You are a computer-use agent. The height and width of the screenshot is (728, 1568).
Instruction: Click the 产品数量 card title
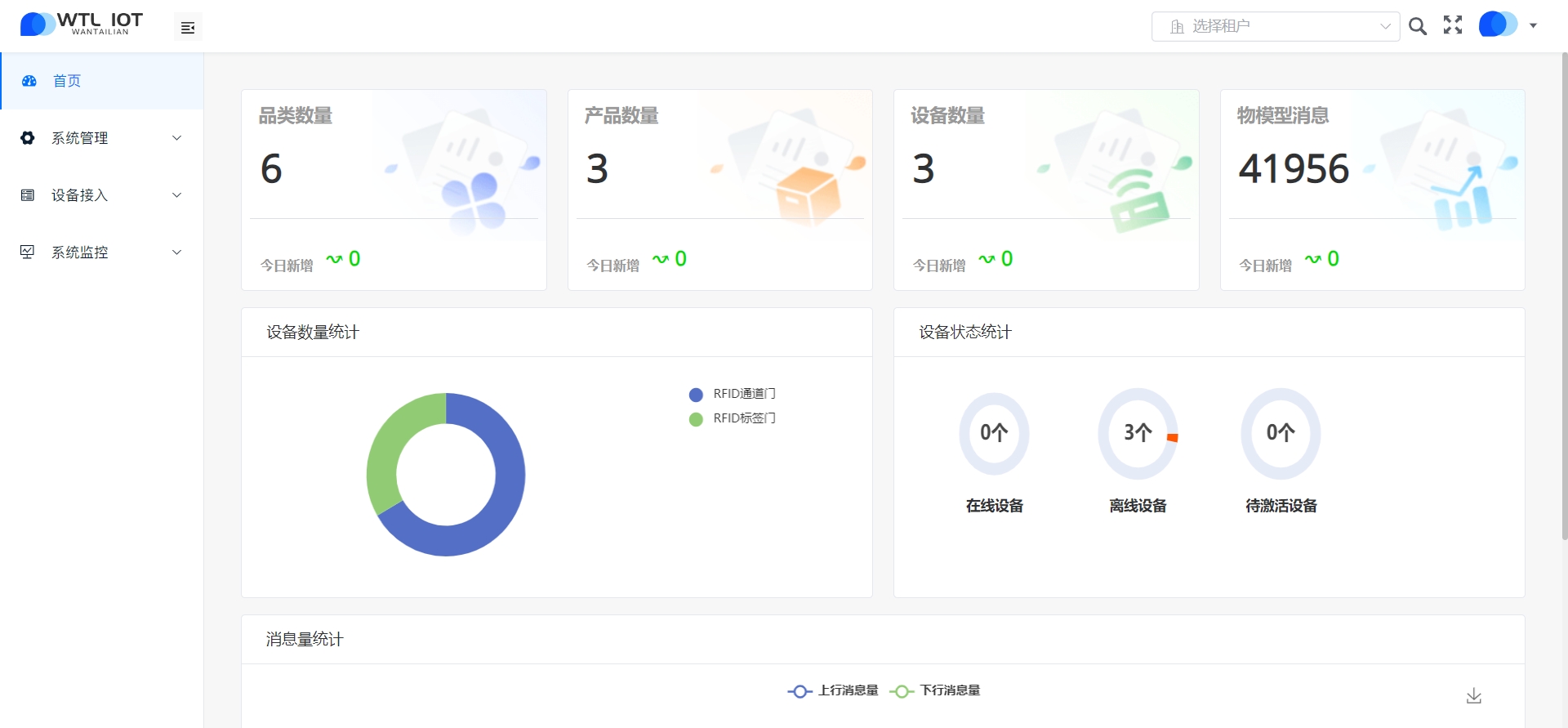(621, 116)
